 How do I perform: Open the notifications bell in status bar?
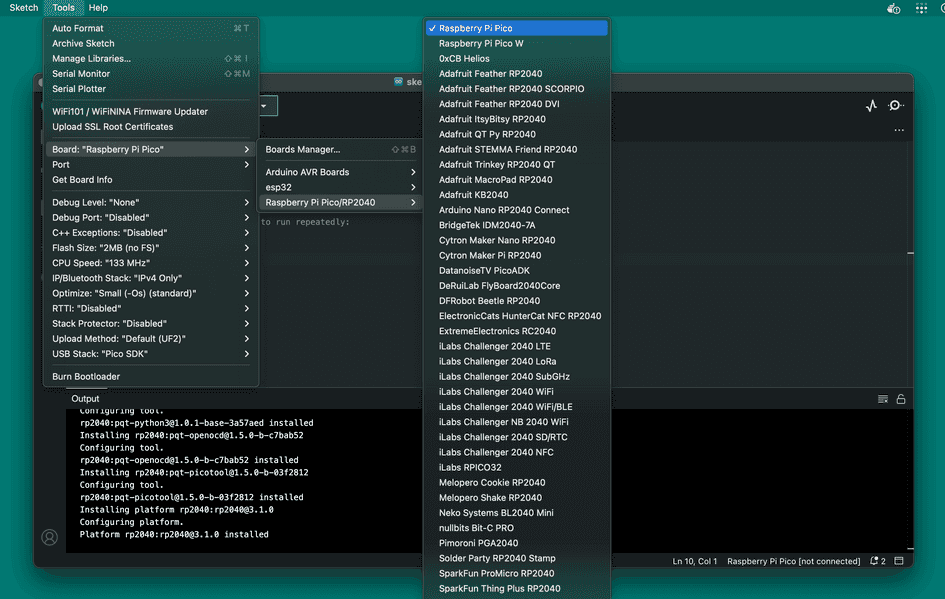tap(875, 561)
